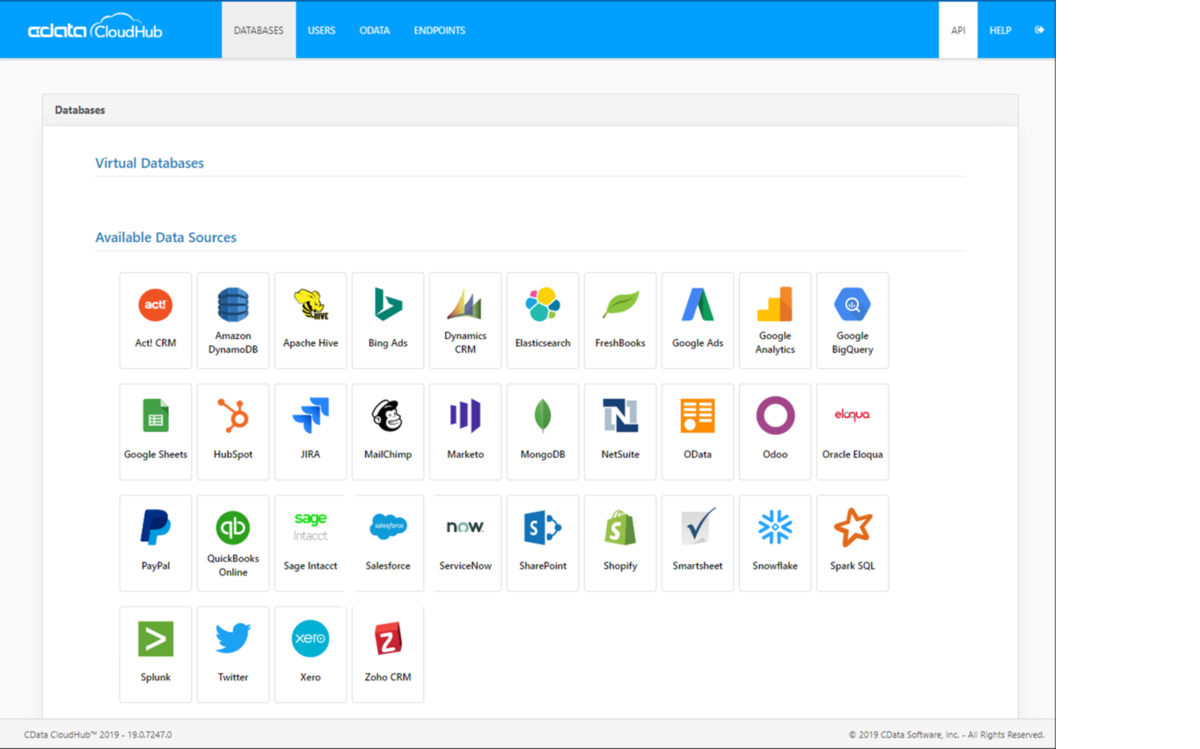
Task: Open the Snowflake connector tile
Action: point(775,543)
